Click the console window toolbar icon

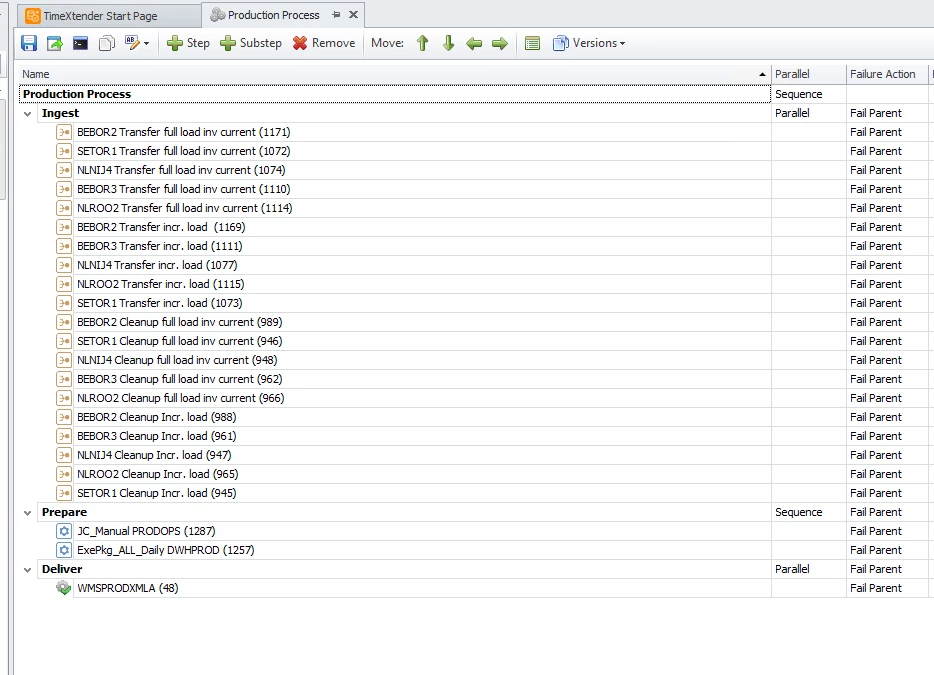point(80,43)
